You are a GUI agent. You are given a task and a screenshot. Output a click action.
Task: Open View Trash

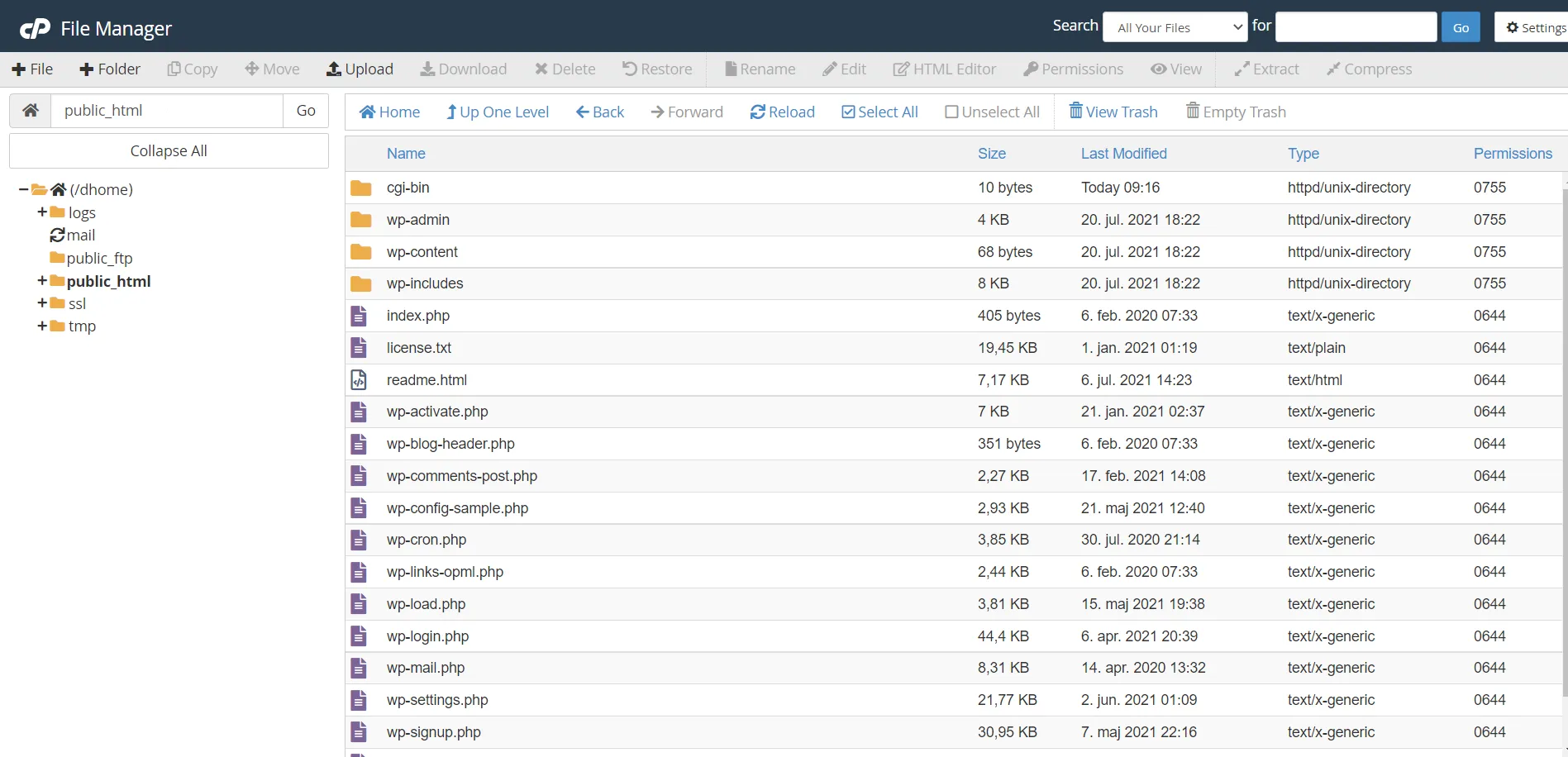(1113, 112)
